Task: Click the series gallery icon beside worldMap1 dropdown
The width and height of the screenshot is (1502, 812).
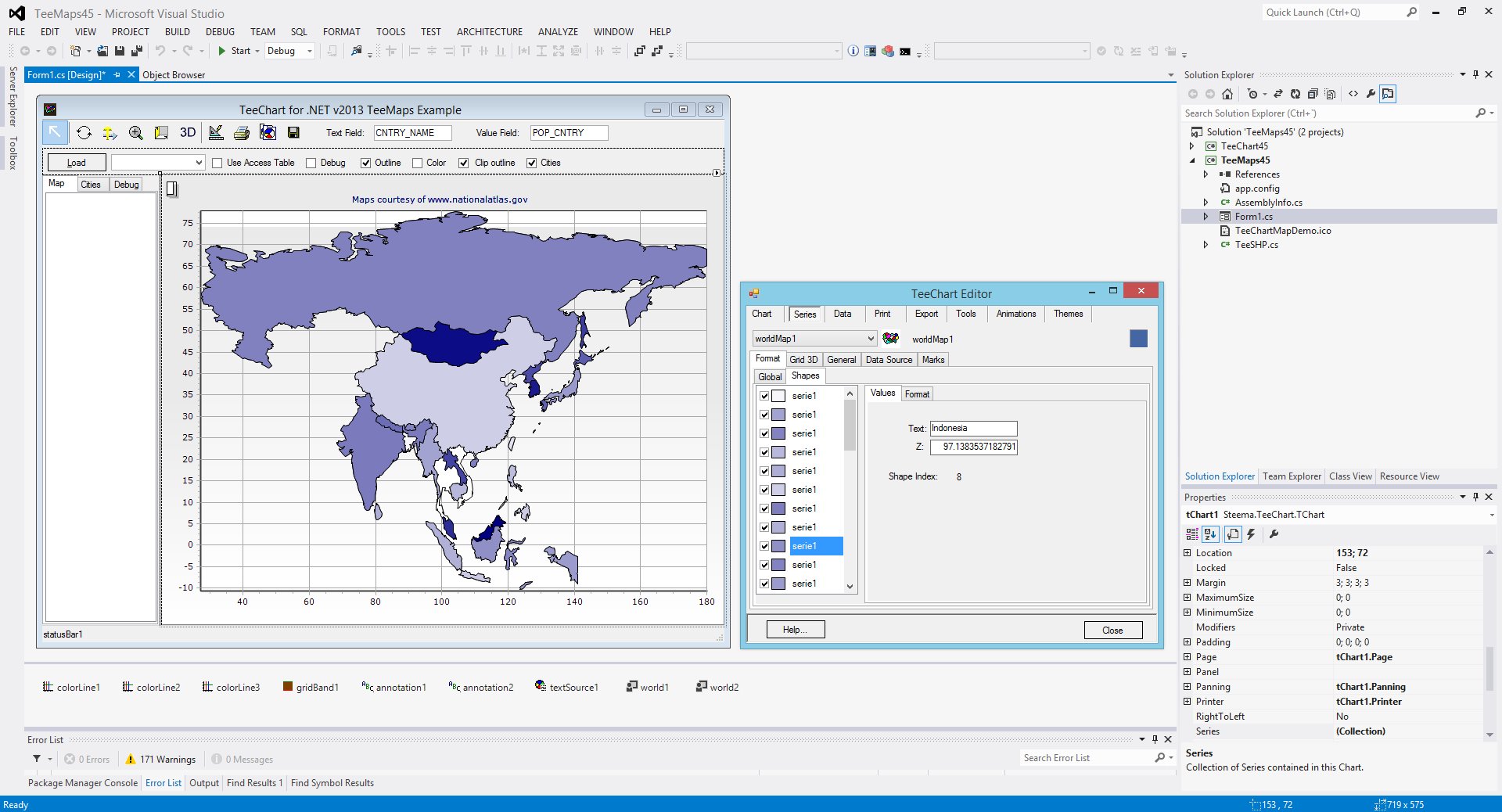Action: click(x=890, y=339)
